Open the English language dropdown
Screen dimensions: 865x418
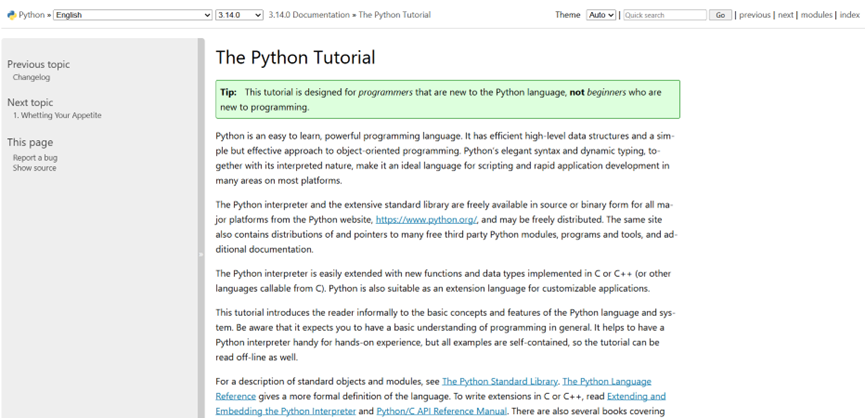click(132, 15)
